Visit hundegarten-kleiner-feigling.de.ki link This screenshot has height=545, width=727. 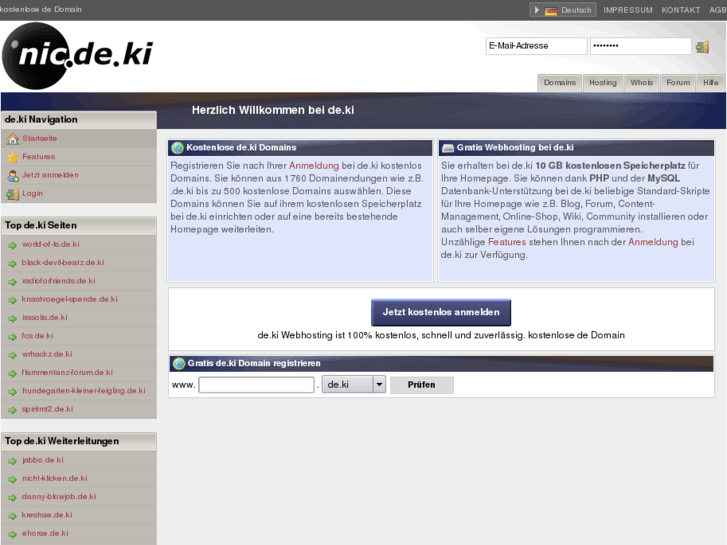point(83,391)
